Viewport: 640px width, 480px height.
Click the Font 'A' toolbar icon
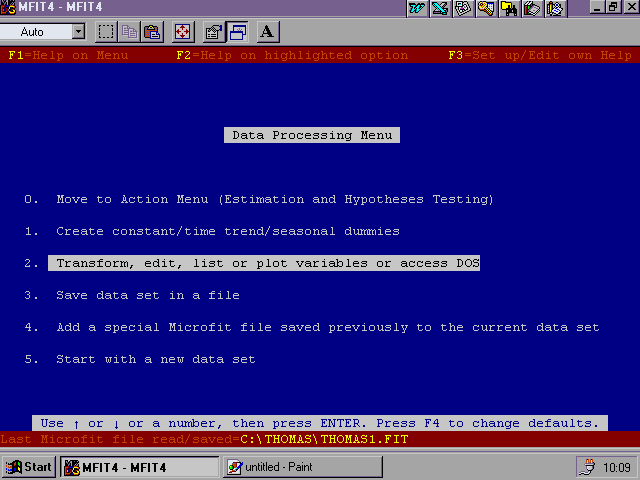(268, 32)
